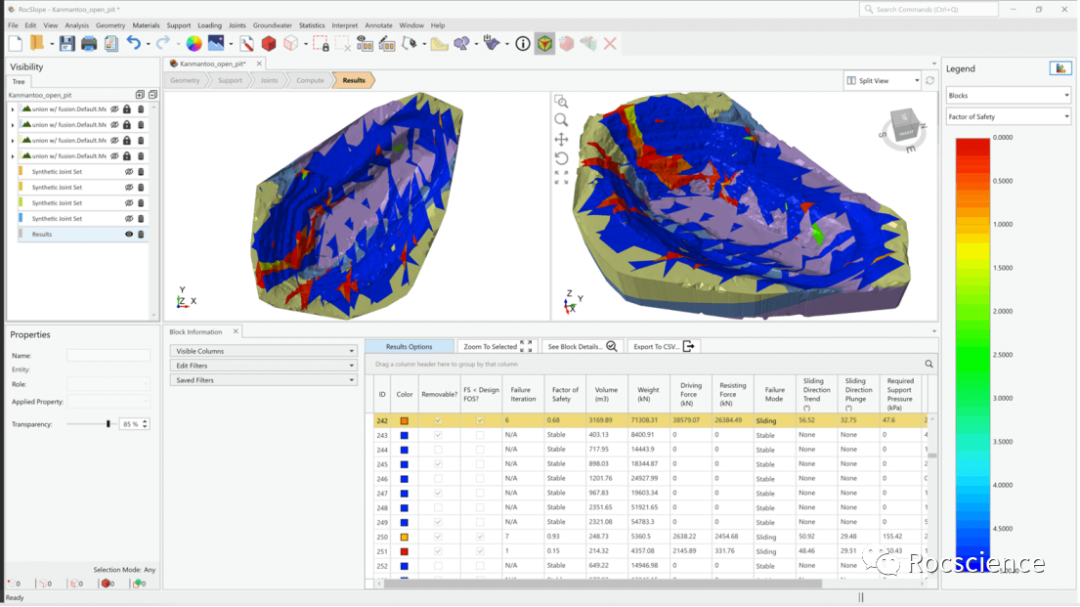Click the info circle icon in toolbar
Viewport: 1080px width, 607px height.
[x=522, y=44]
